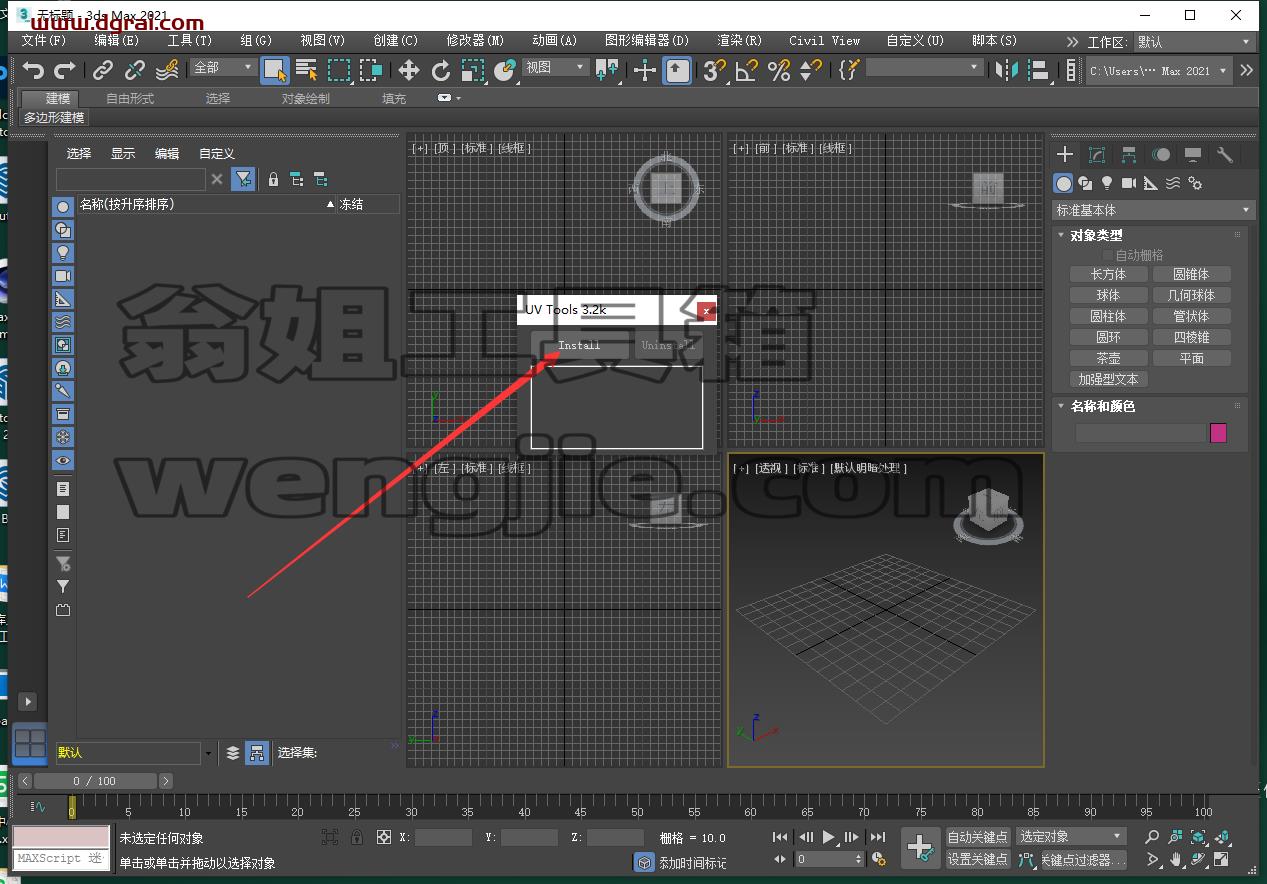This screenshot has width=1267, height=884.
Task: Activate the Select and Move tool
Action: coord(409,70)
